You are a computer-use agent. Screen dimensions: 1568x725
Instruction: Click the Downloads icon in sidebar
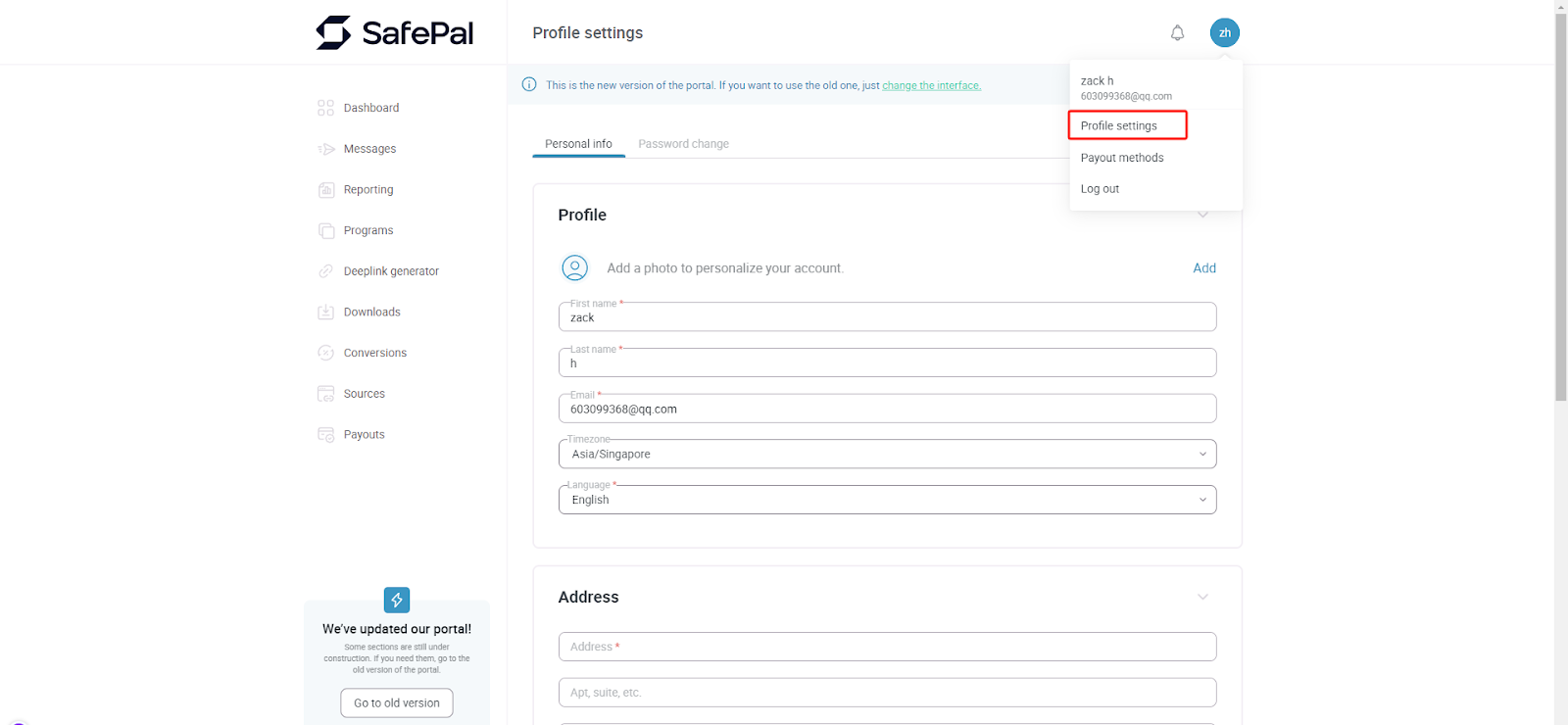[326, 313]
